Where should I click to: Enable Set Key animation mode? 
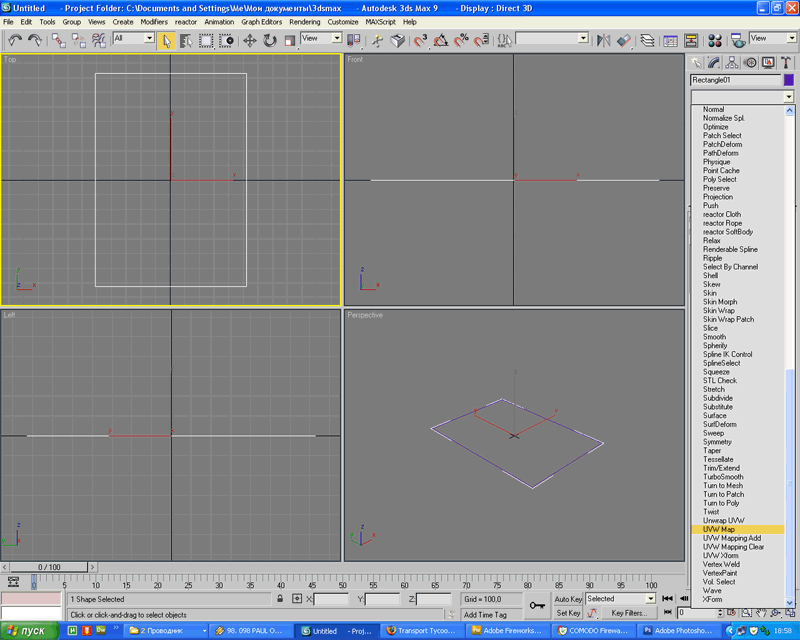coord(568,613)
